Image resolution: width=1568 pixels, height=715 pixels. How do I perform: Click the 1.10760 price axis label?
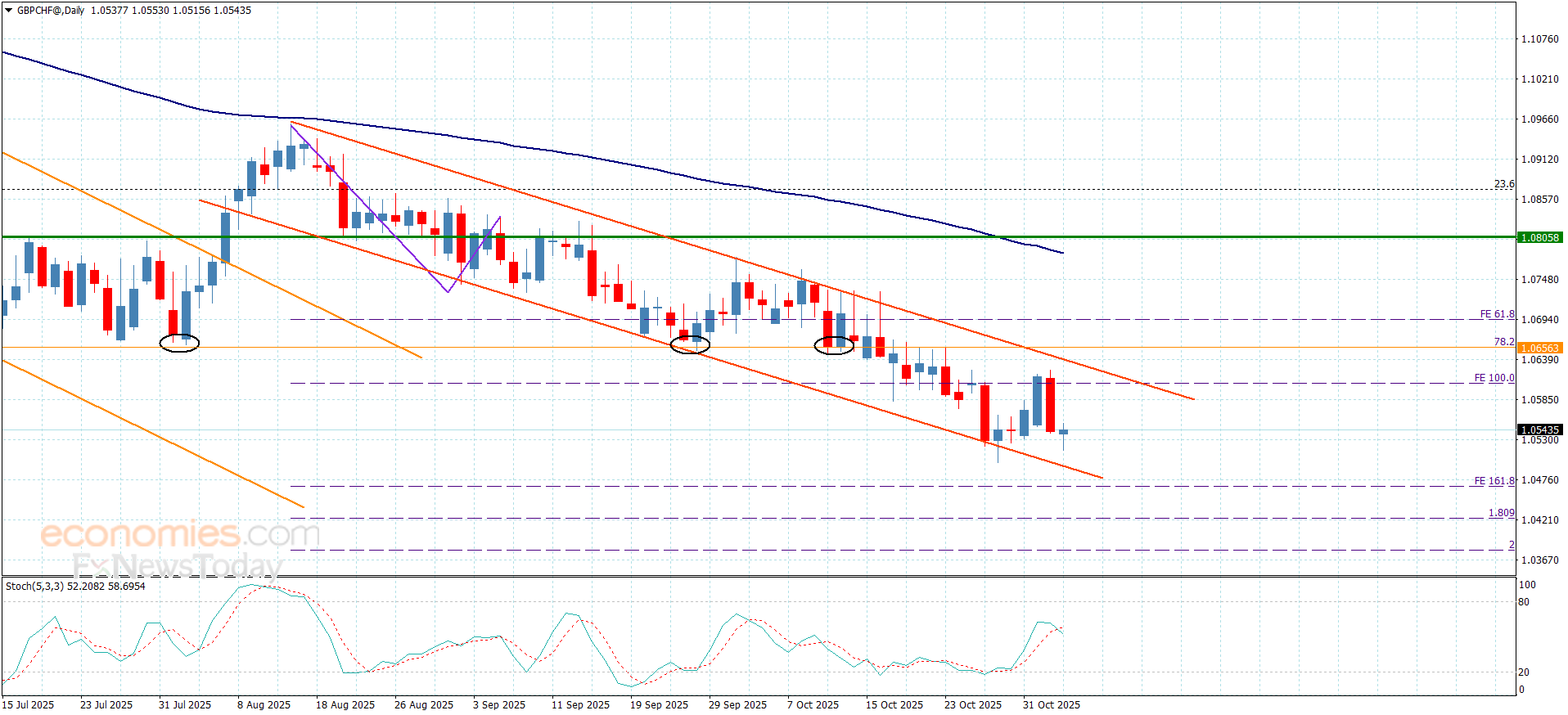pos(1539,39)
